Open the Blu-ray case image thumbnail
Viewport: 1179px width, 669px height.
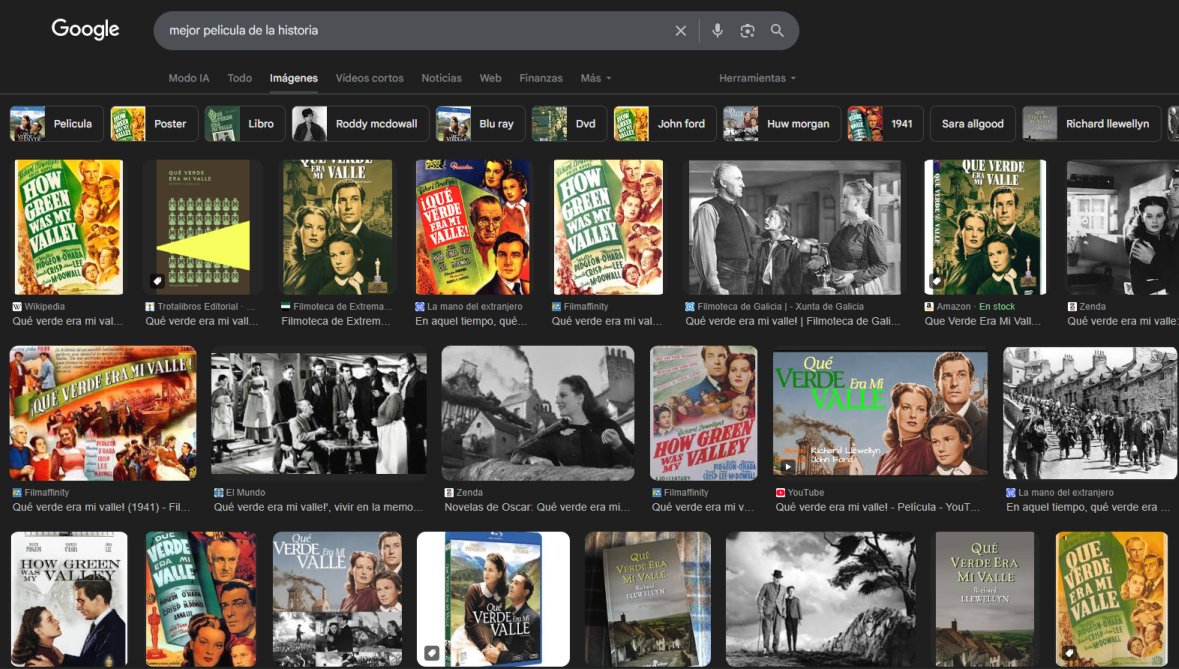click(x=493, y=599)
